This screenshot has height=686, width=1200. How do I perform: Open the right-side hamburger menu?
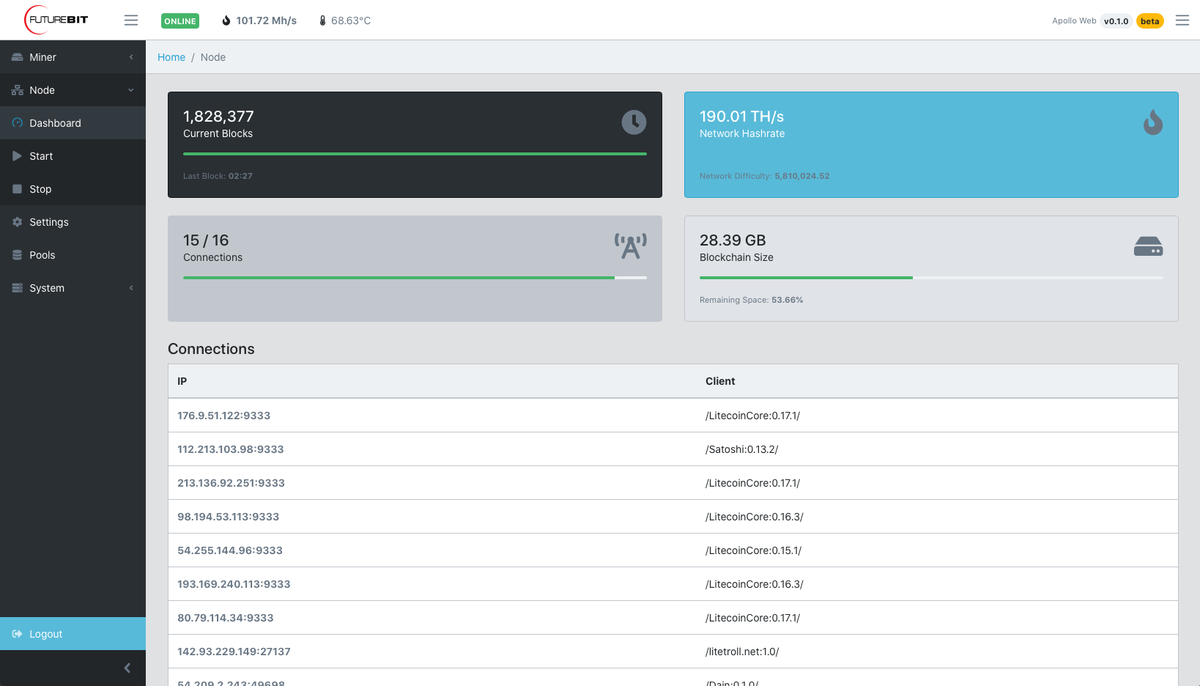click(1181, 20)
